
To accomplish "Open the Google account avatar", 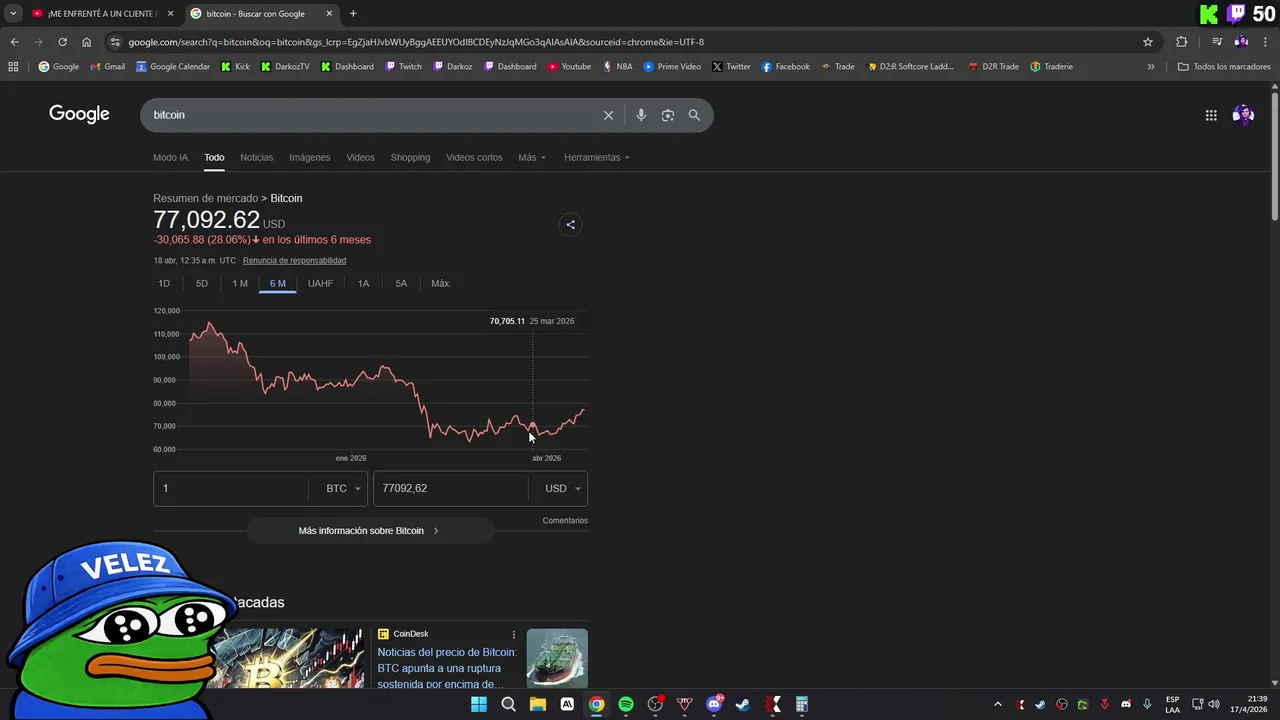I will (x=1243, y=115).
